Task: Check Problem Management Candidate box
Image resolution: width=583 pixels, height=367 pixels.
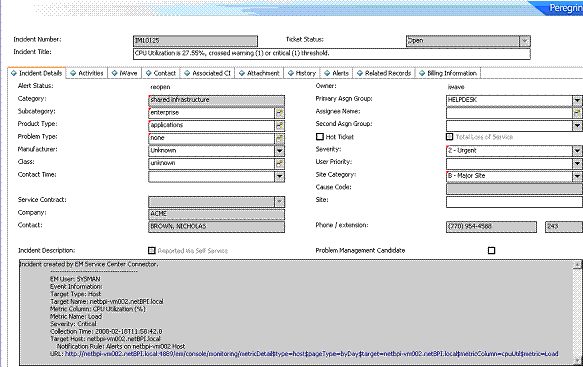Action: pos(492,251)
